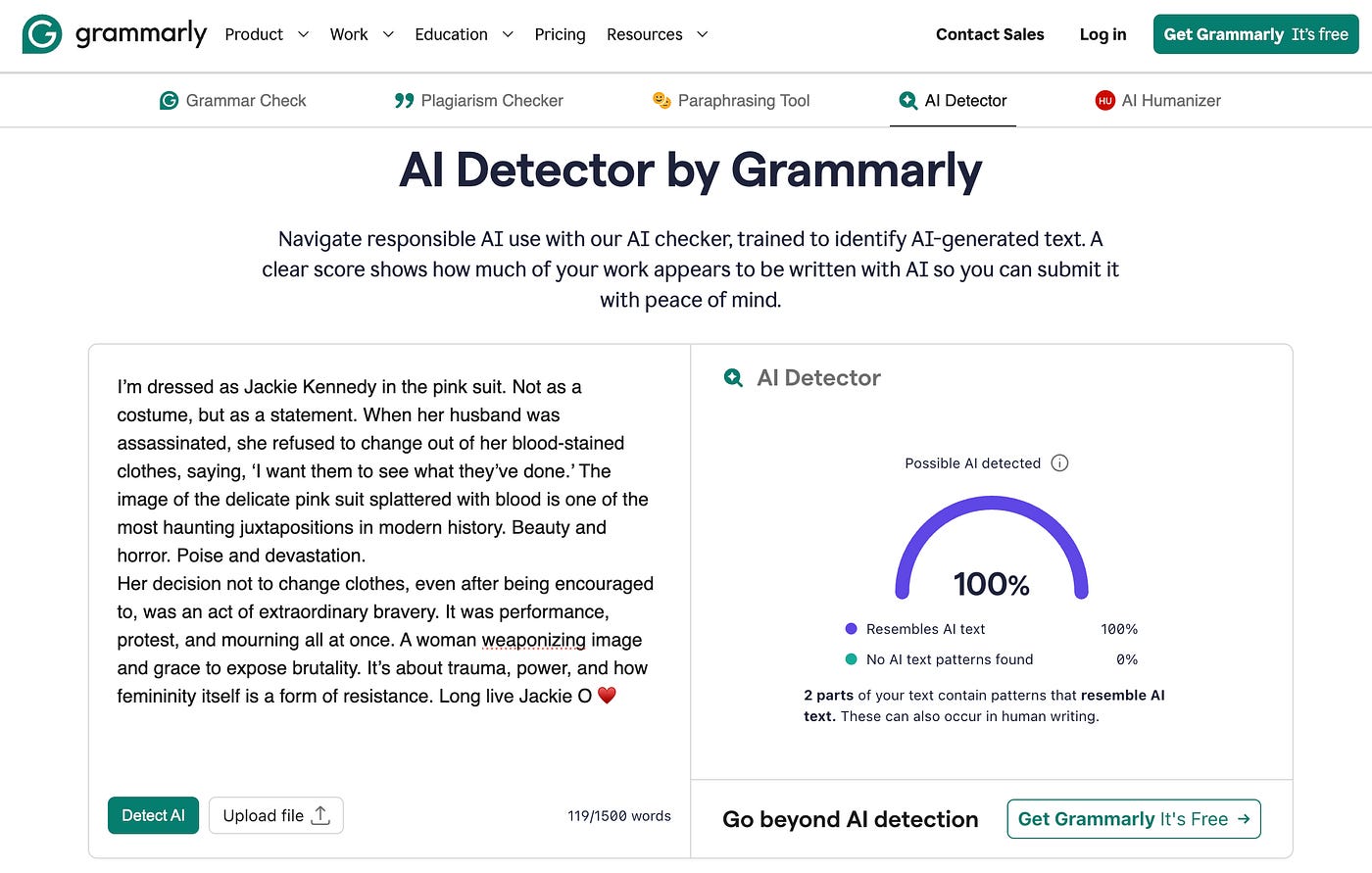Click the Plagiarism Checker quotation marks icon
The image size is (1372, 873).
404,100
